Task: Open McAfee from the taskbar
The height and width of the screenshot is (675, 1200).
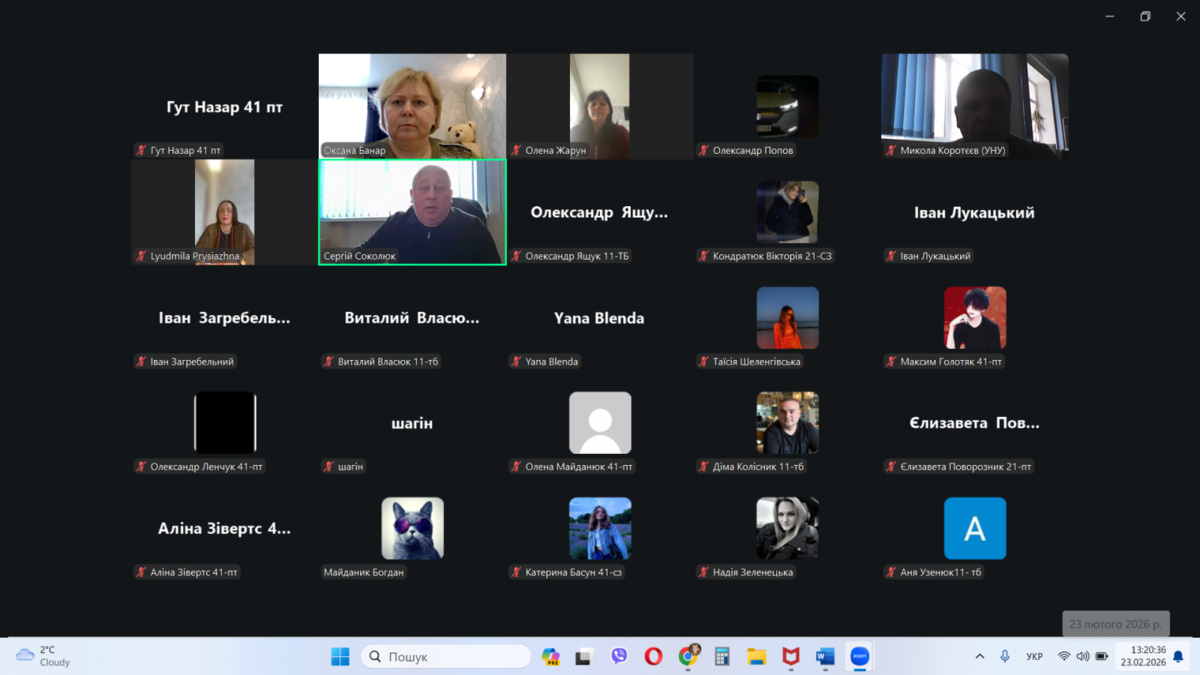Action: coord(791,656)
